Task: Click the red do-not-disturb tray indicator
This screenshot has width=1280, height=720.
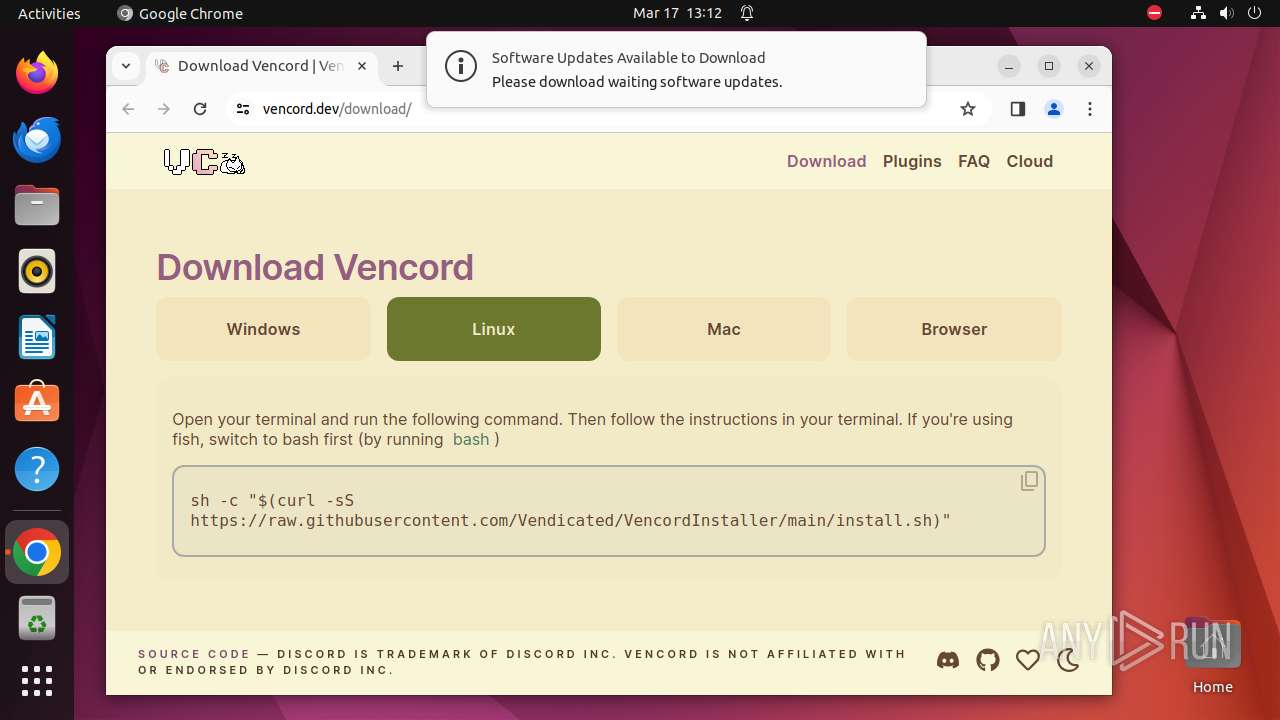Action: click(1155, 13)
